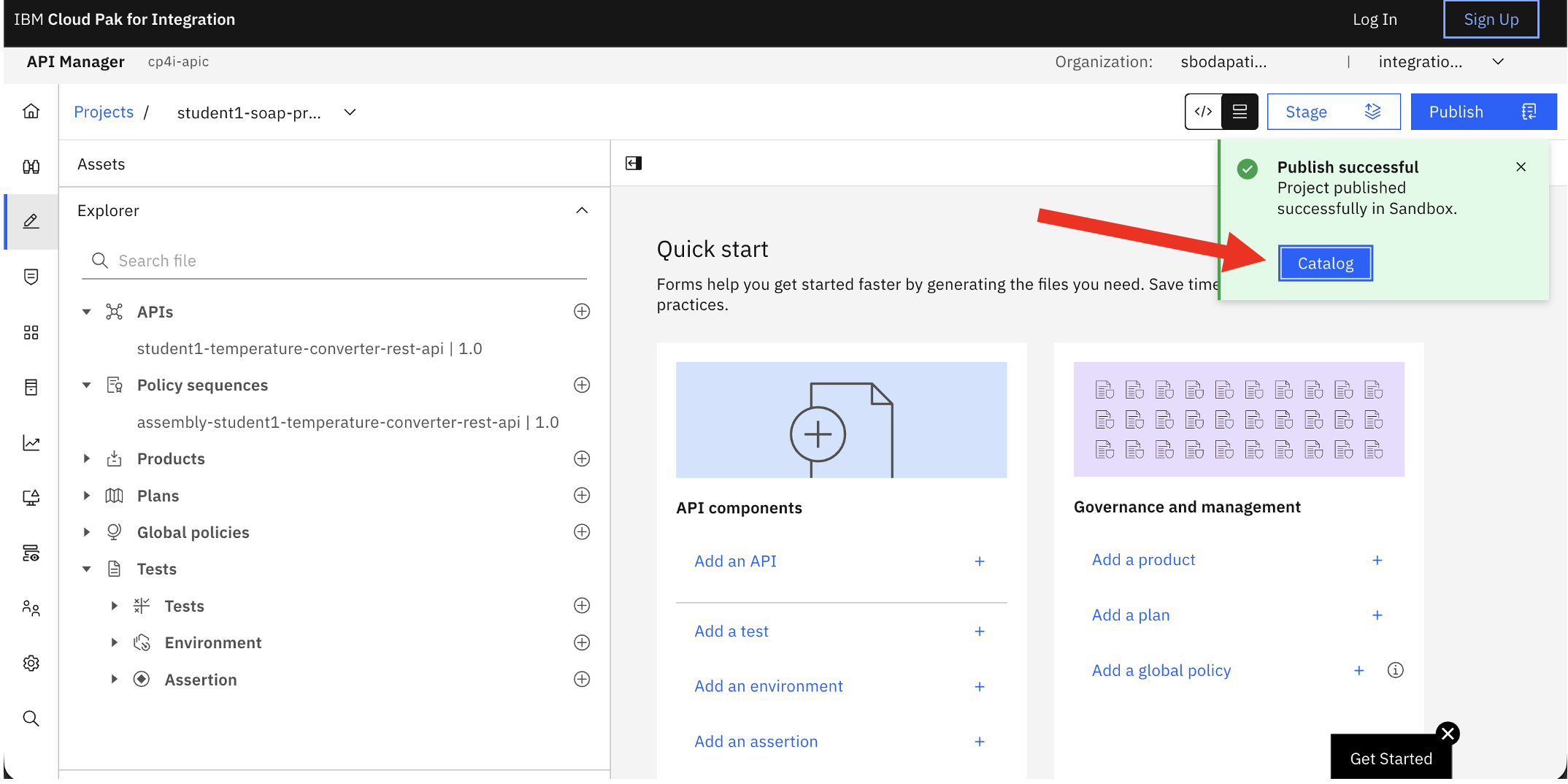Viewport: 1568px width, 784px height.
Task: Collapse the Policy sequences tree node
Action: (87, 385)
